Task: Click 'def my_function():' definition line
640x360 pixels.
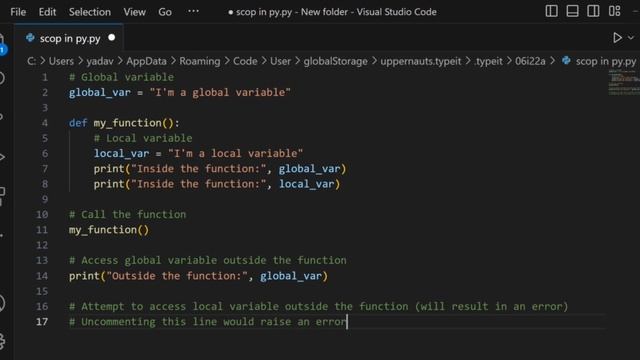Action: [x=124, y=123]
